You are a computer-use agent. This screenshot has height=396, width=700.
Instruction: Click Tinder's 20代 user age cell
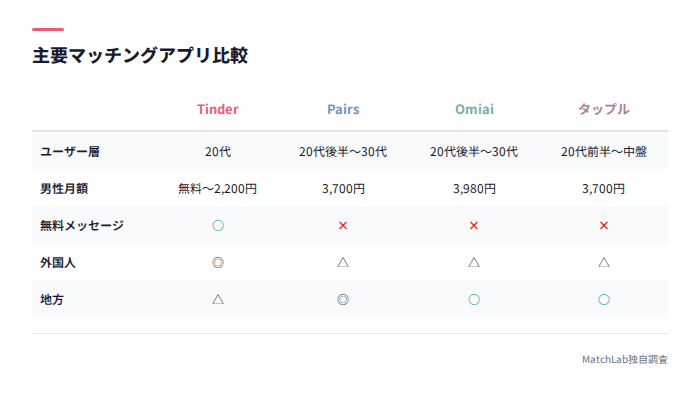coord(218,152)
